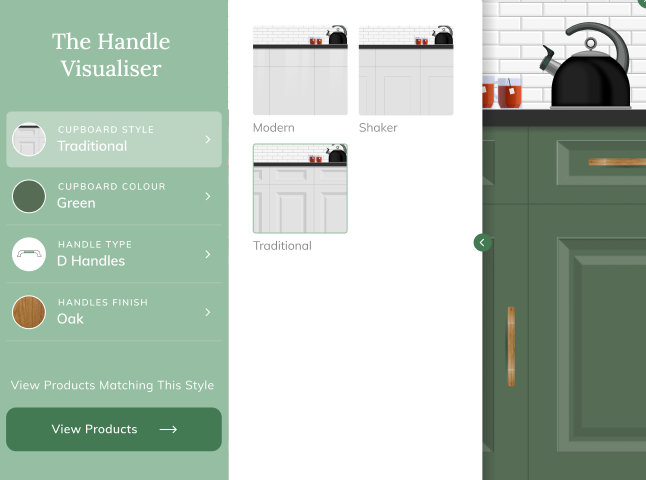Click the View Products button
The height and width of the screenshot is (480, 646).
pyautogui.click(x=114, y=429)
